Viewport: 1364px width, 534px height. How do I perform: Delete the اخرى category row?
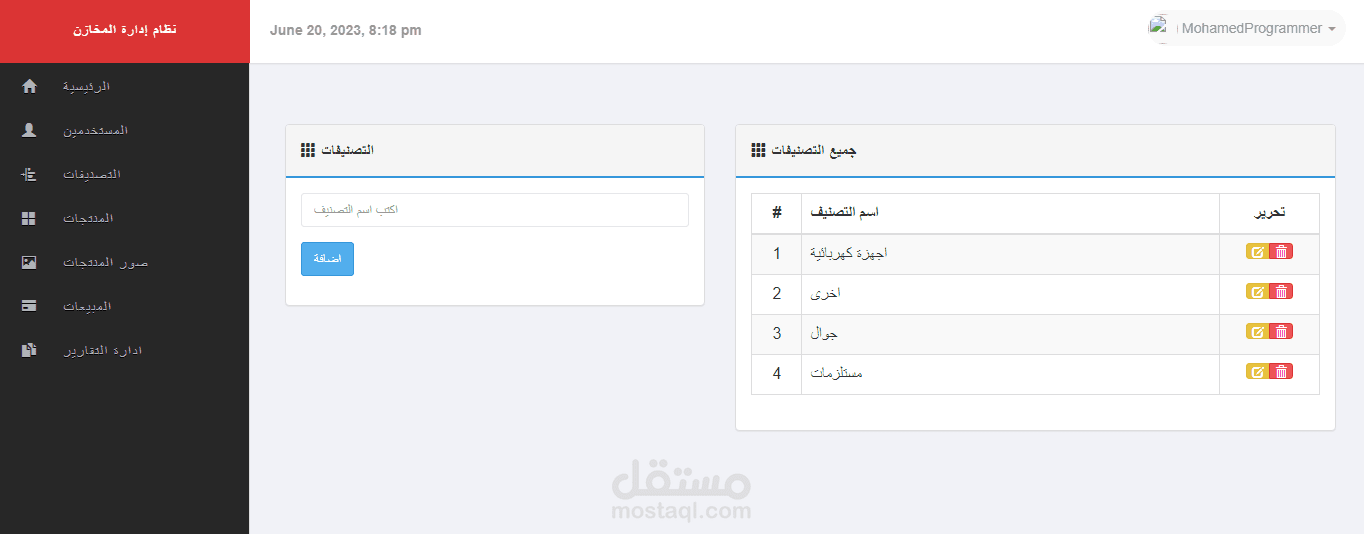pyautogui.click(x=1281, y=292)
